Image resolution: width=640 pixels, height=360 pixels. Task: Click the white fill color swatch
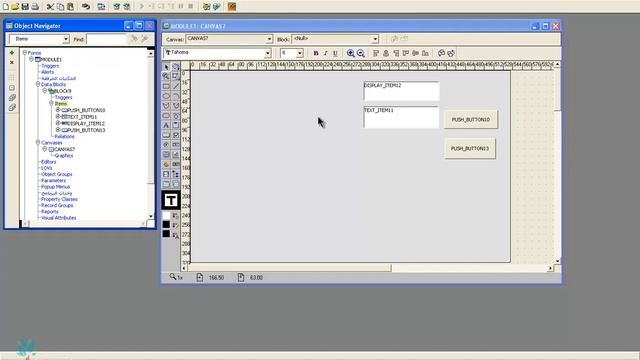(x=166, y=215)
